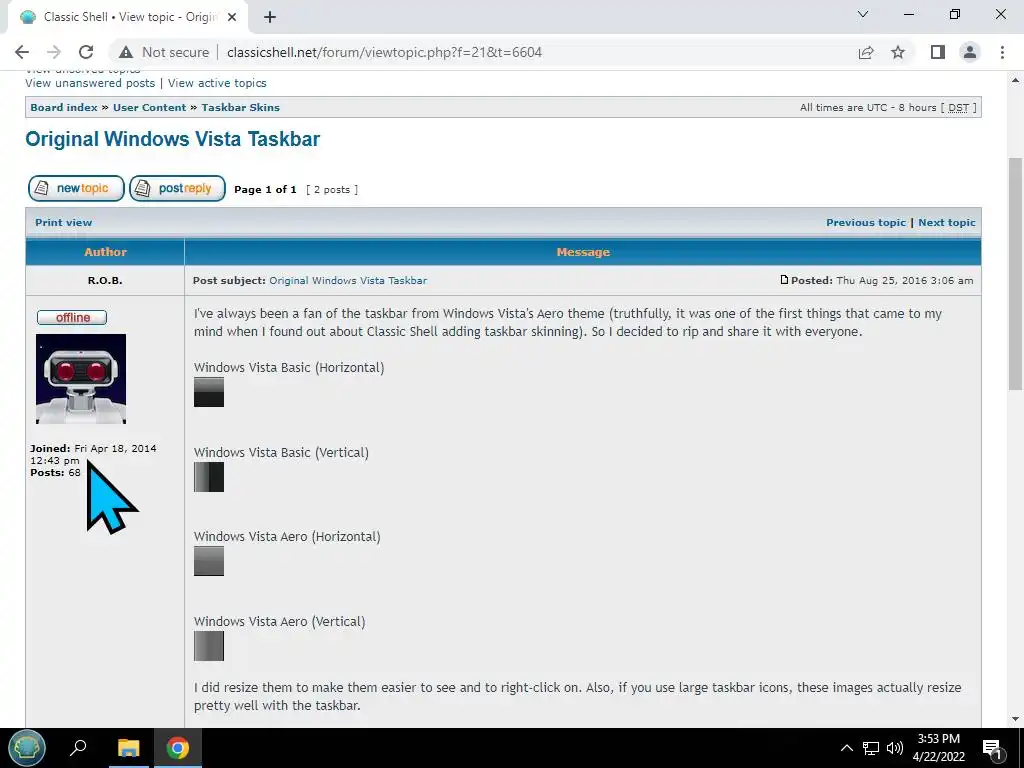Open Windows Vista Aero (Horizontal) image
This screenshot has width=1024, height=768.
[x=209, y=561]
